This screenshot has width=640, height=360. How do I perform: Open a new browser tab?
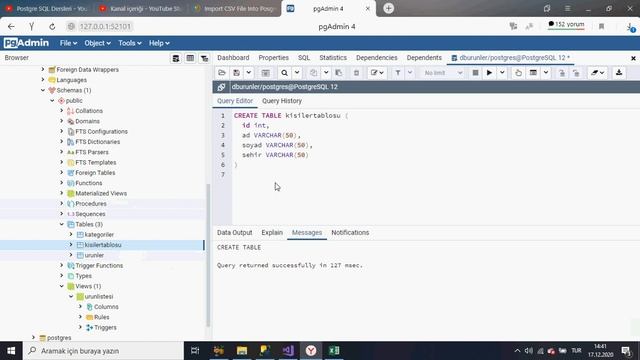pyautogui.click(x=389, y=8)
